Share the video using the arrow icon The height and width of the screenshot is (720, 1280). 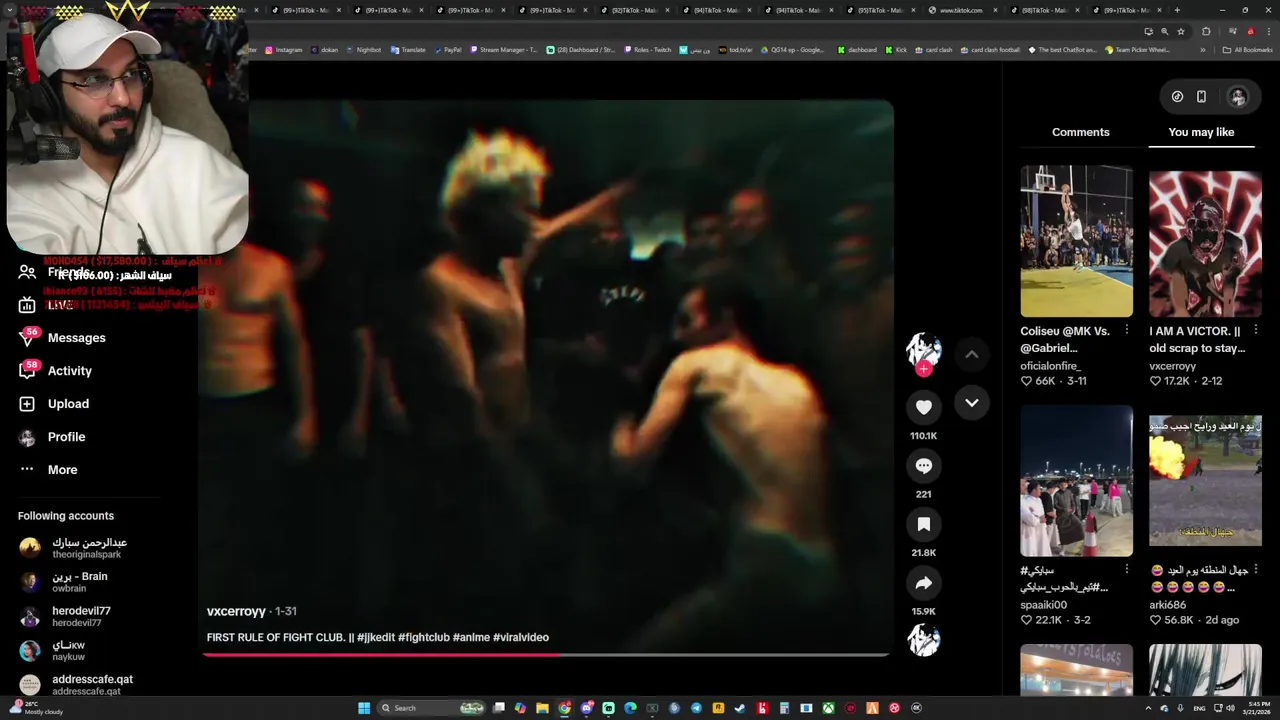coord(923,583)
